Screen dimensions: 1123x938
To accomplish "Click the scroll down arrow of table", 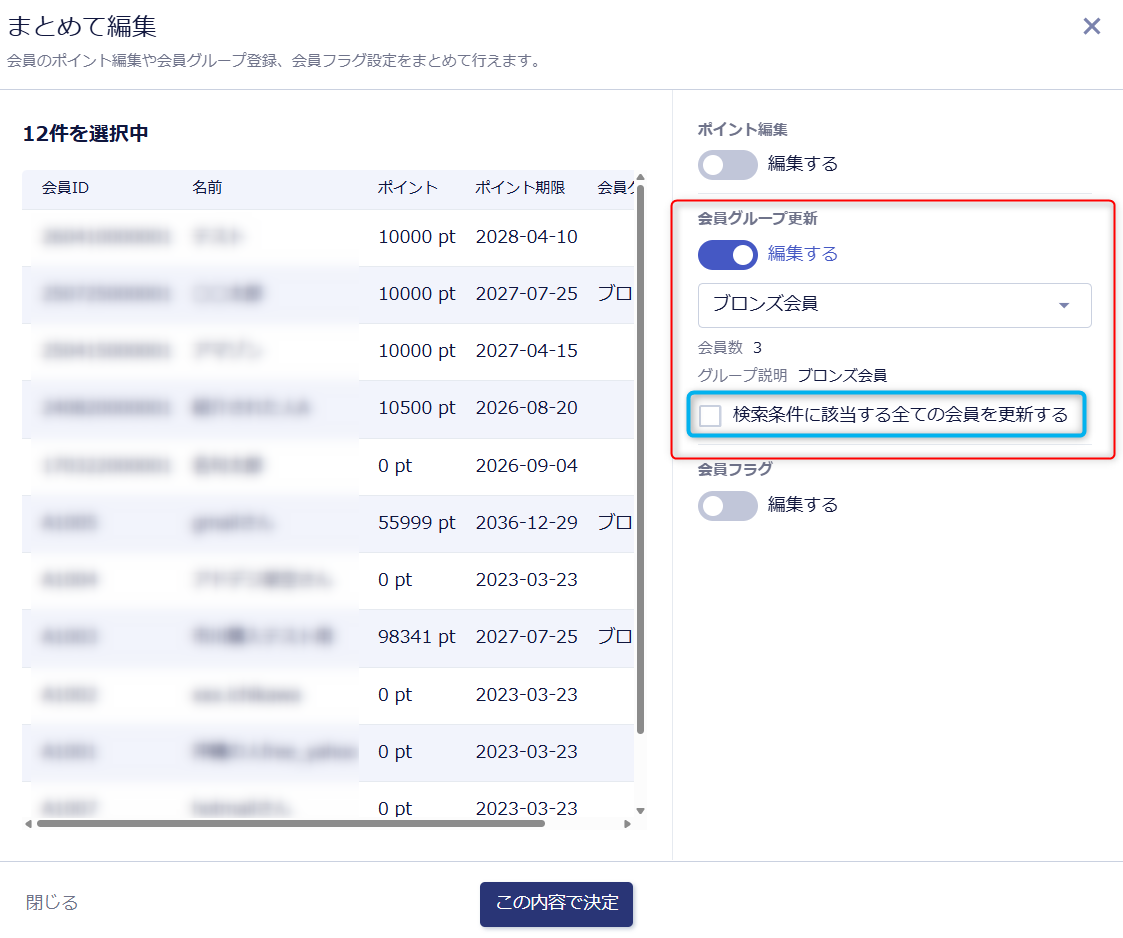I will 640,811.
